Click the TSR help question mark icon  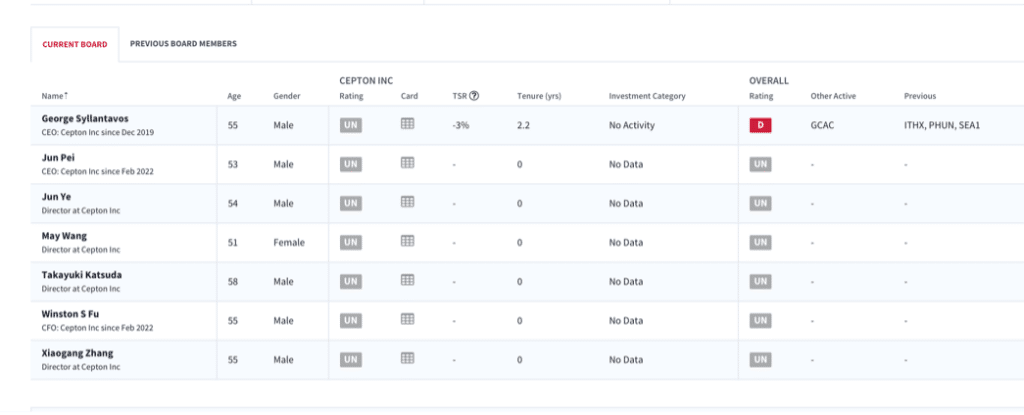point(474,95)
